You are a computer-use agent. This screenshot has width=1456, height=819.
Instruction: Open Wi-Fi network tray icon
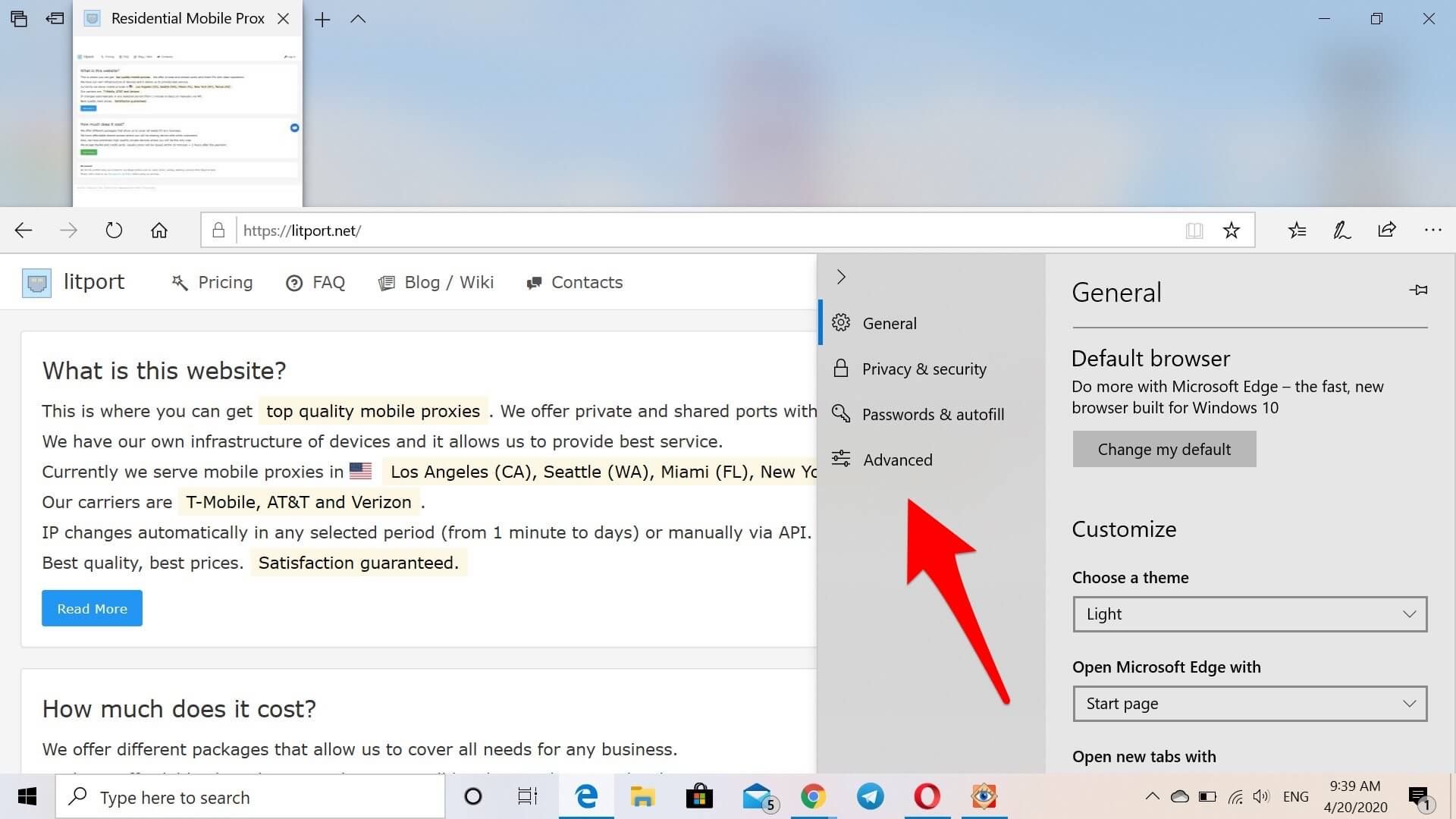(1235, 797)
